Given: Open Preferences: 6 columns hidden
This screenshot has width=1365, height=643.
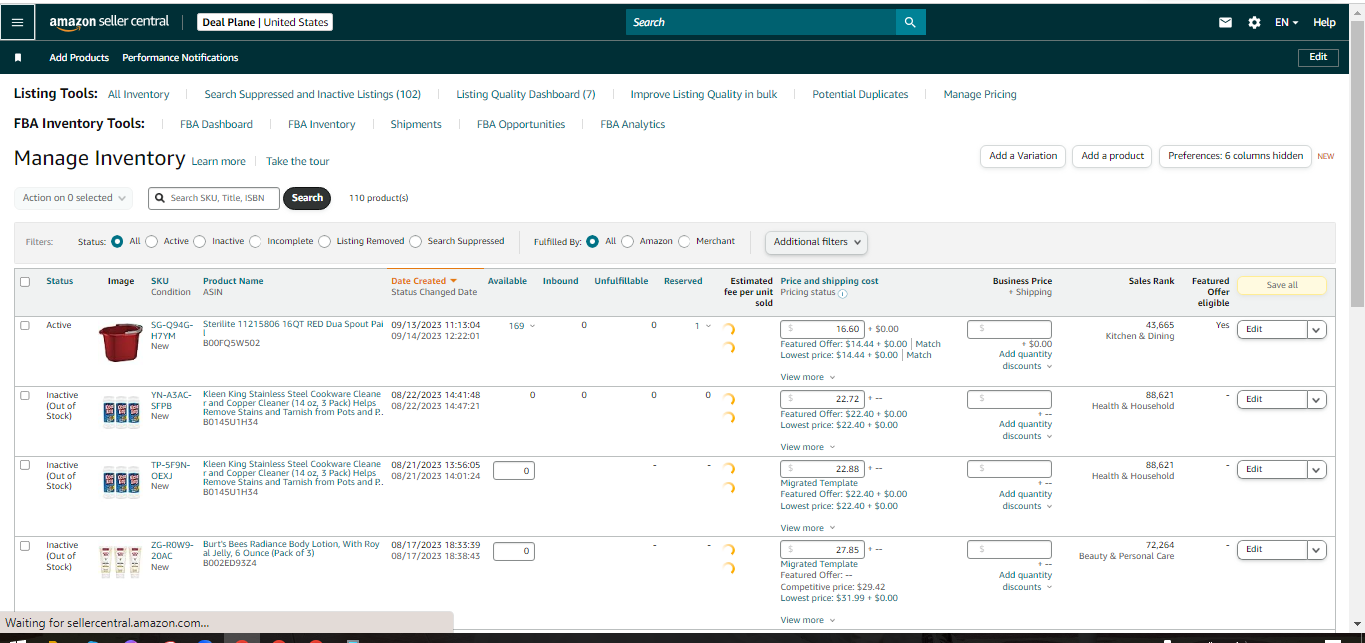Looking at the screenshot, I should 1235,156.
